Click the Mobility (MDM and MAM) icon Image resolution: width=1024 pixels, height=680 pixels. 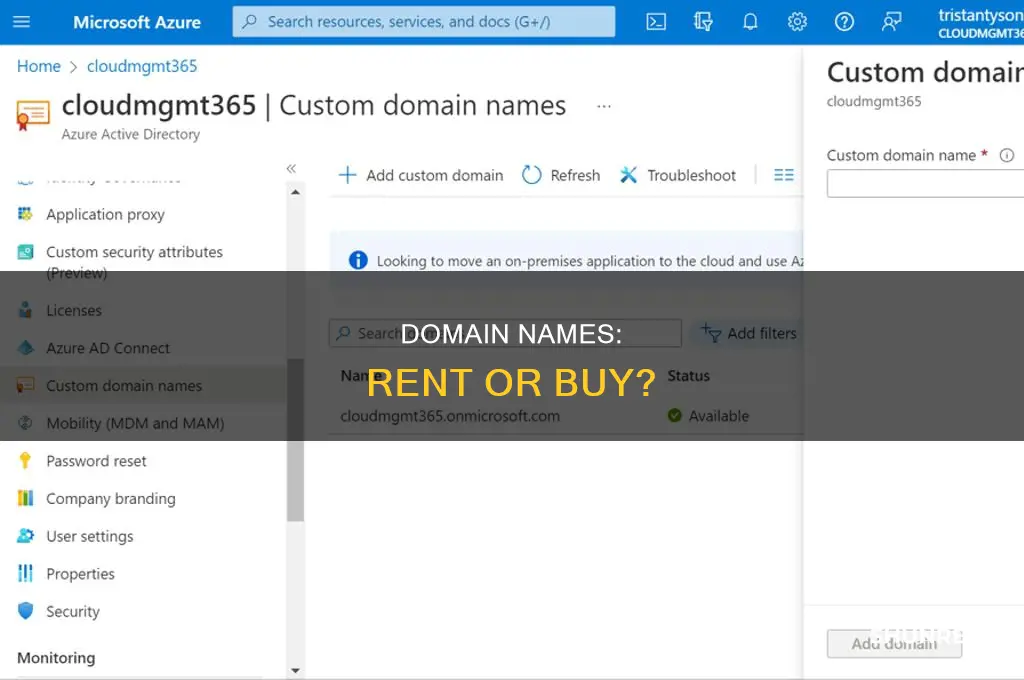25,423
